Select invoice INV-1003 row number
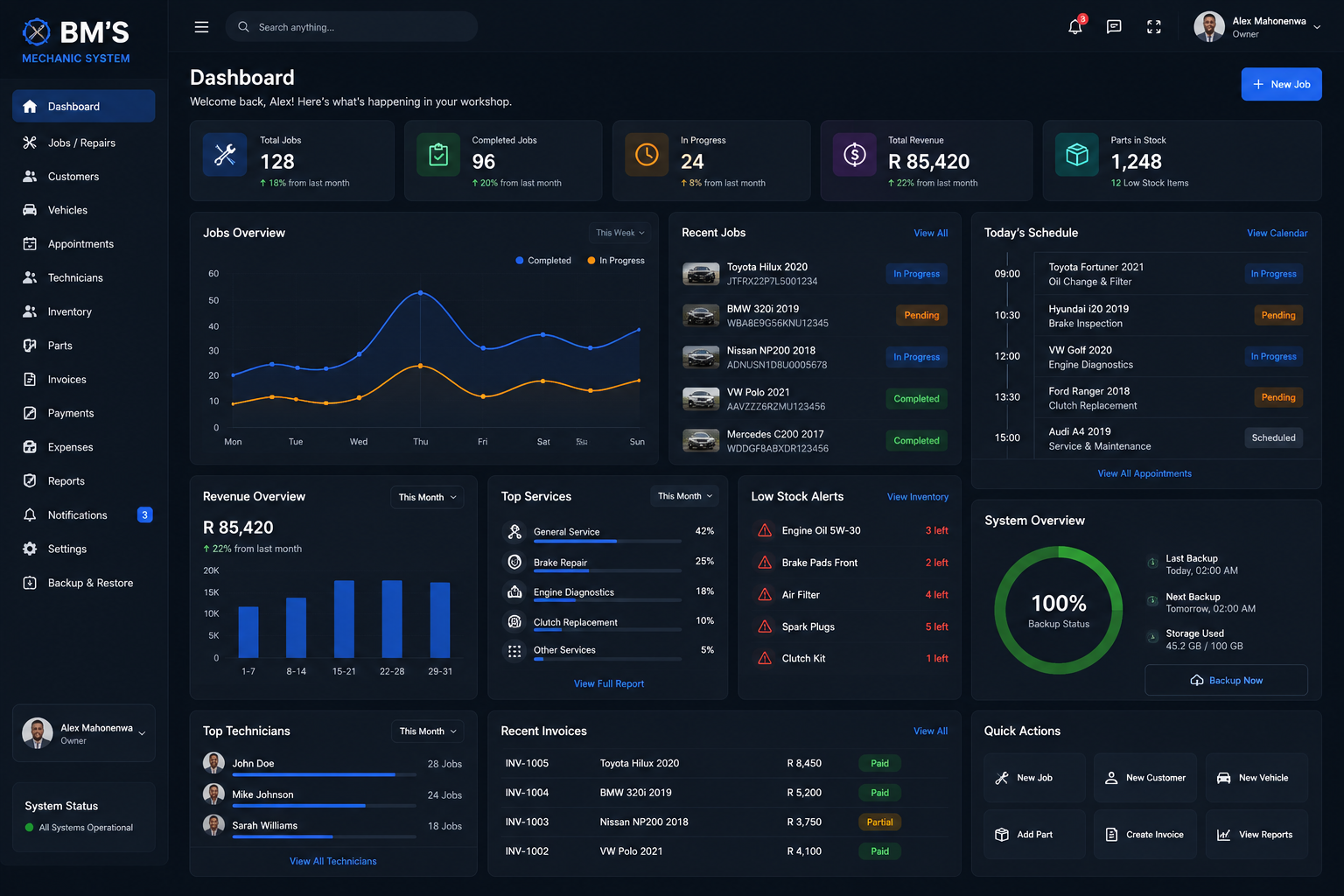1344x896 pixels. [527, 822]
